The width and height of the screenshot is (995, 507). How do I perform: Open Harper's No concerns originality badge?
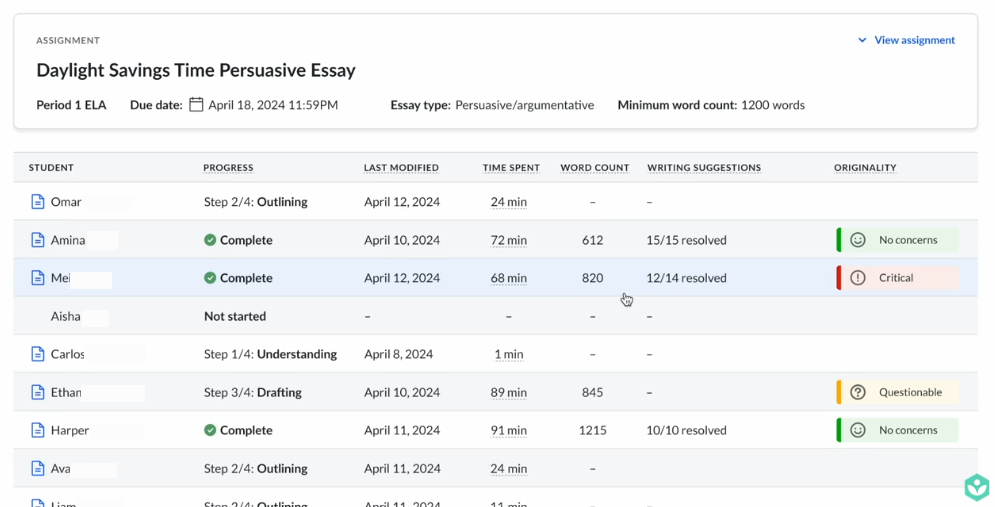[x=898, y=430]
